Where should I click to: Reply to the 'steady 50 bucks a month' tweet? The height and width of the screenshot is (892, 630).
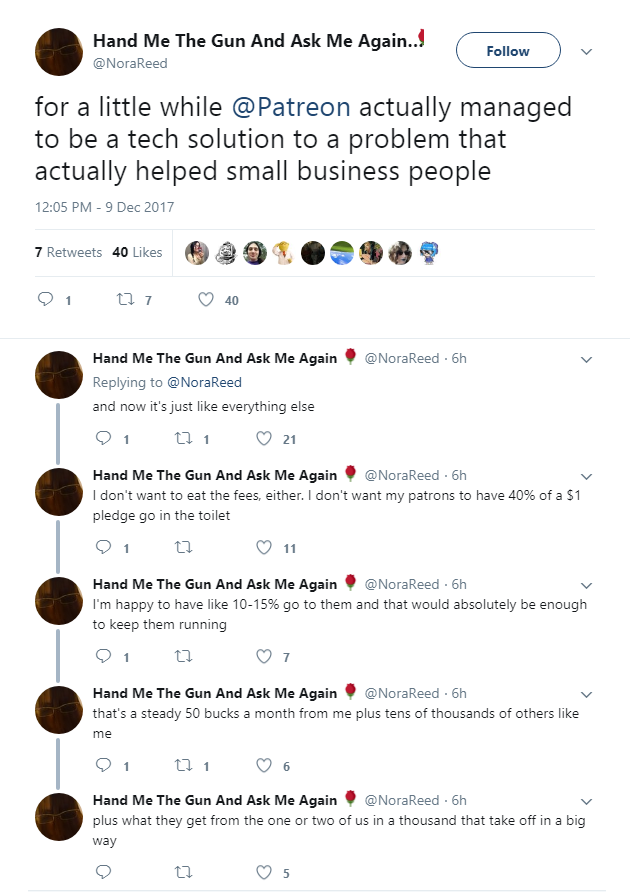pos(103,765)
